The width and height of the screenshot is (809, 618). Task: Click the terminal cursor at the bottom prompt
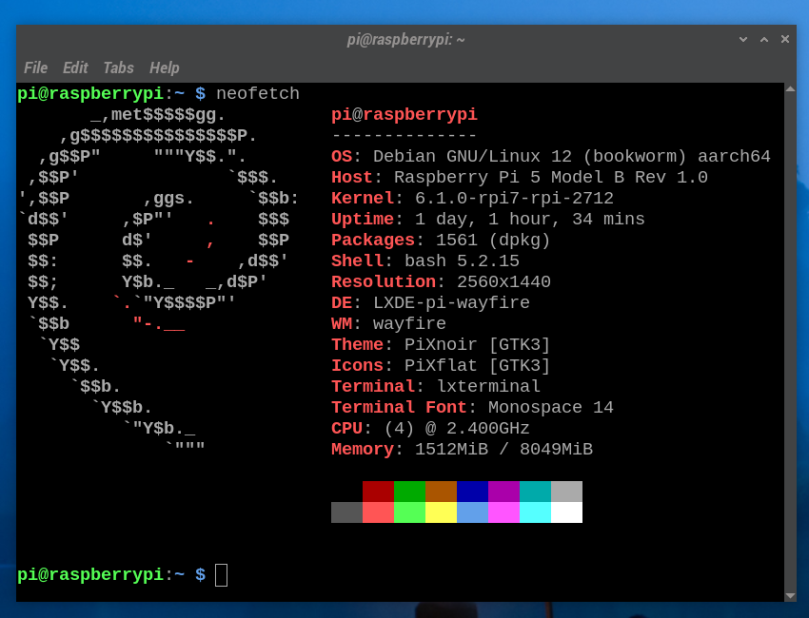pyautogui.click(x=221, y=575)
